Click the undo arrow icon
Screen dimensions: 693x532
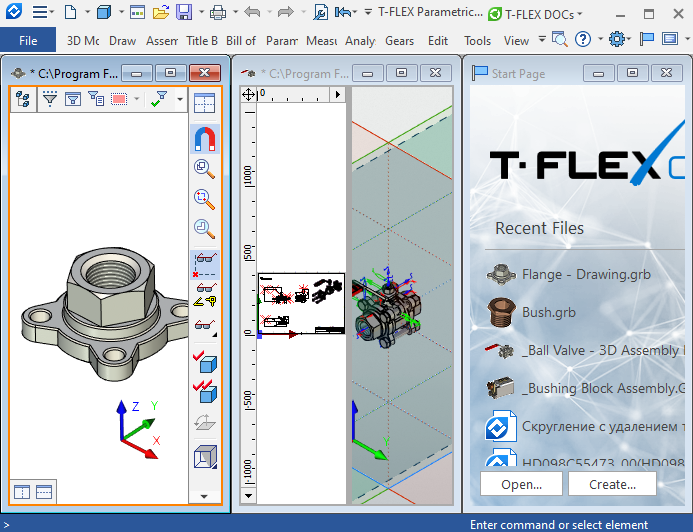click(252, 12)
